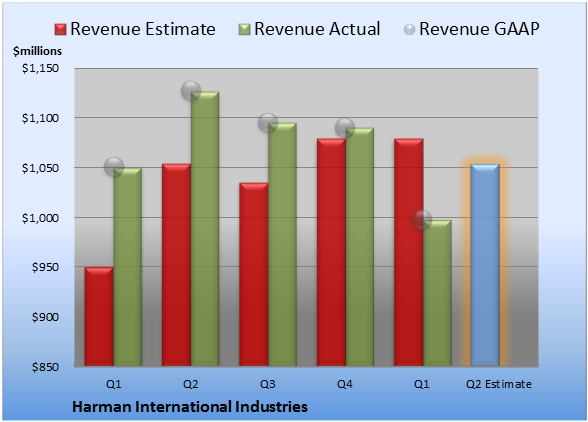This screenshot has height=422, width=588.
Task: Select the green Q3 Revenue Actual bar
Action: pos(282,244)
